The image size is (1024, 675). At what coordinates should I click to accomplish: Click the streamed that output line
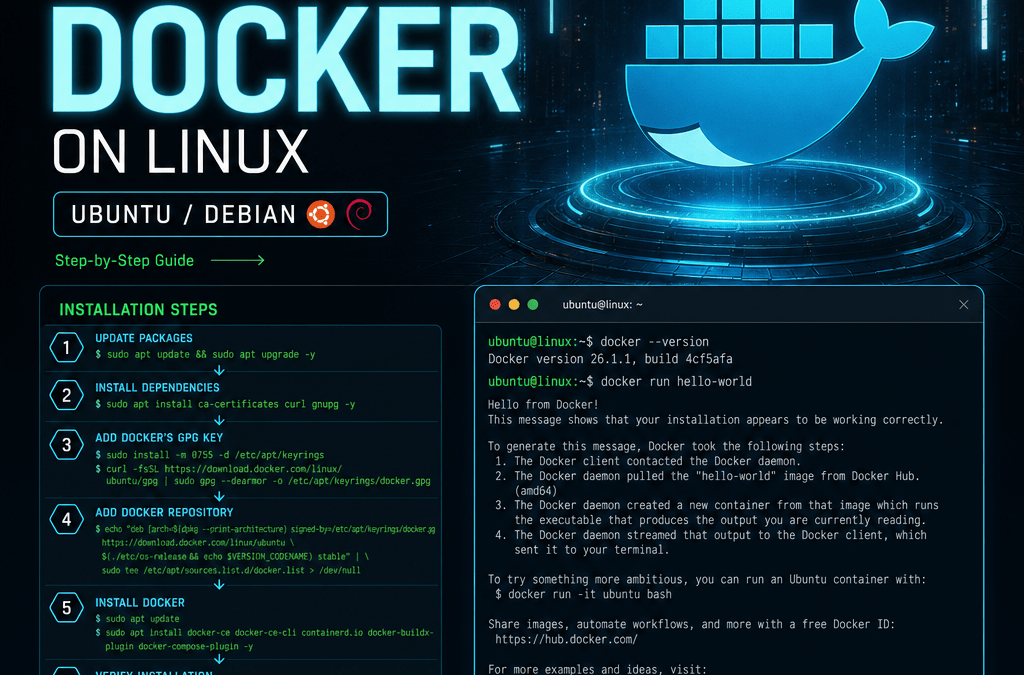(x=711, y=535)
